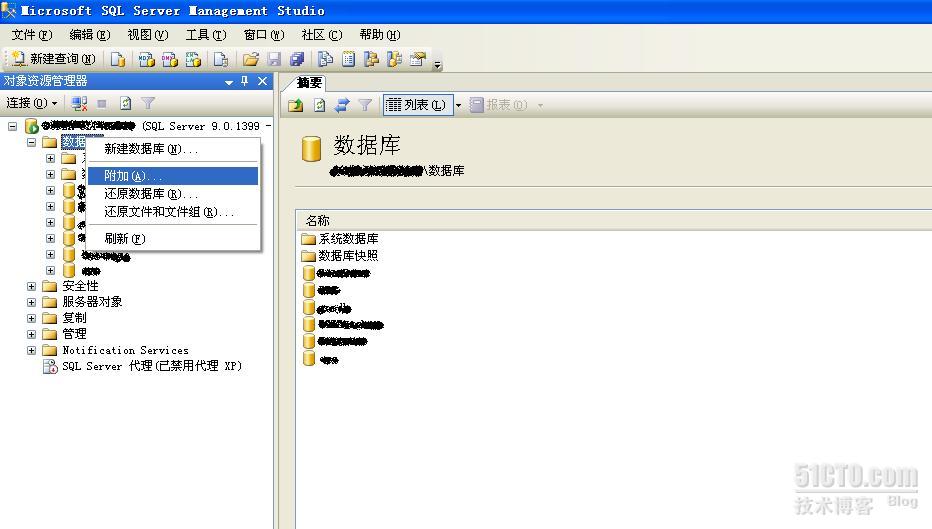Viewport: 932px width, 529px height.
Task: Click the Database Engine Query icon
Action: pos(118,59)
